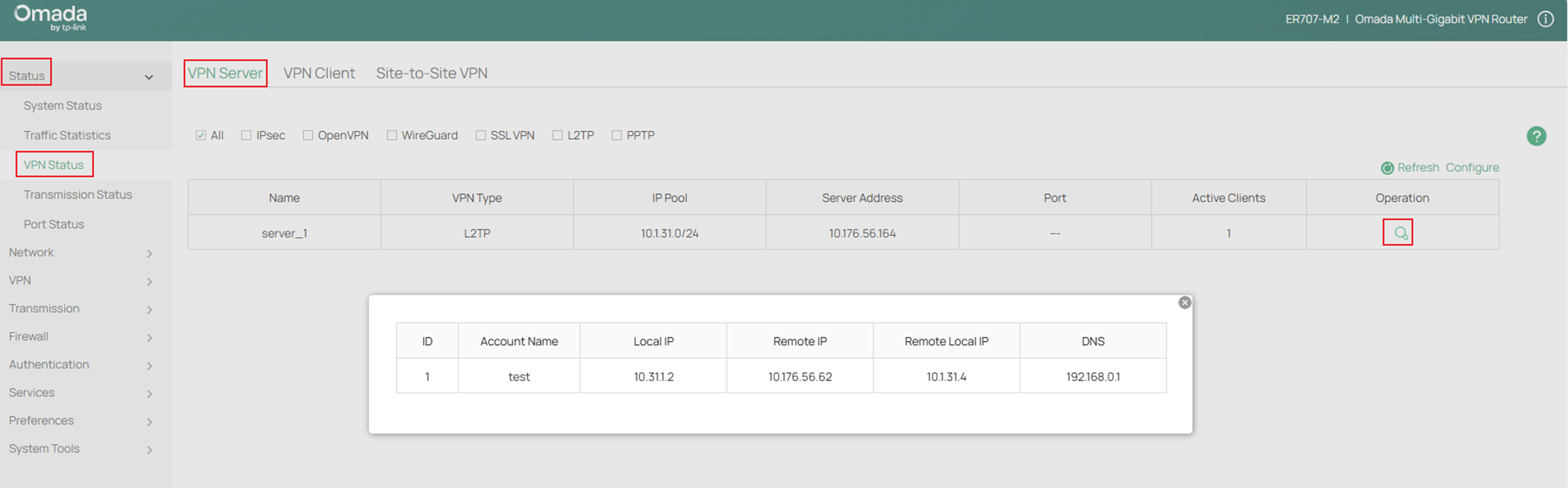Expand the Transmission menu chevron
Screen dimensions: 1568x488
pos(150,310)
